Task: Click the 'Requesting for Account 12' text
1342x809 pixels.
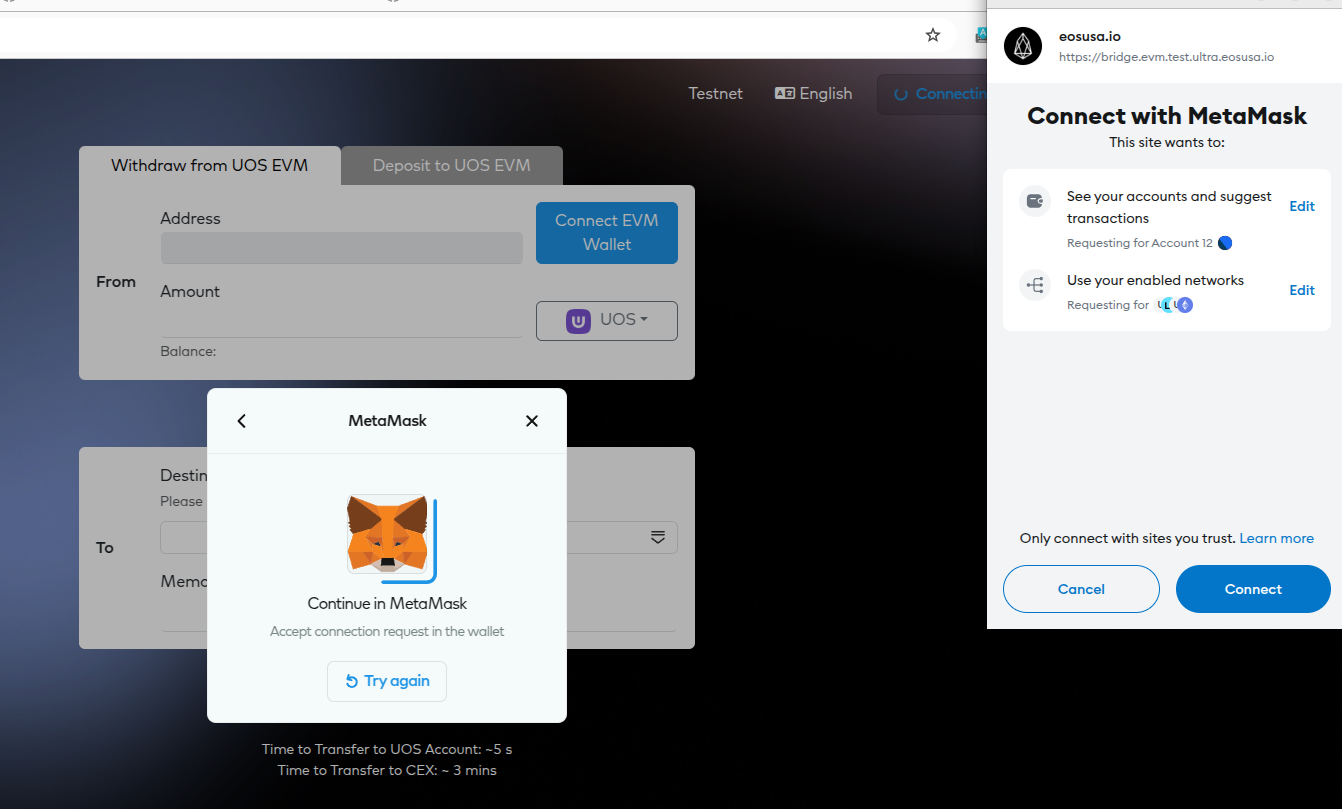Action: coord(1139,243)
